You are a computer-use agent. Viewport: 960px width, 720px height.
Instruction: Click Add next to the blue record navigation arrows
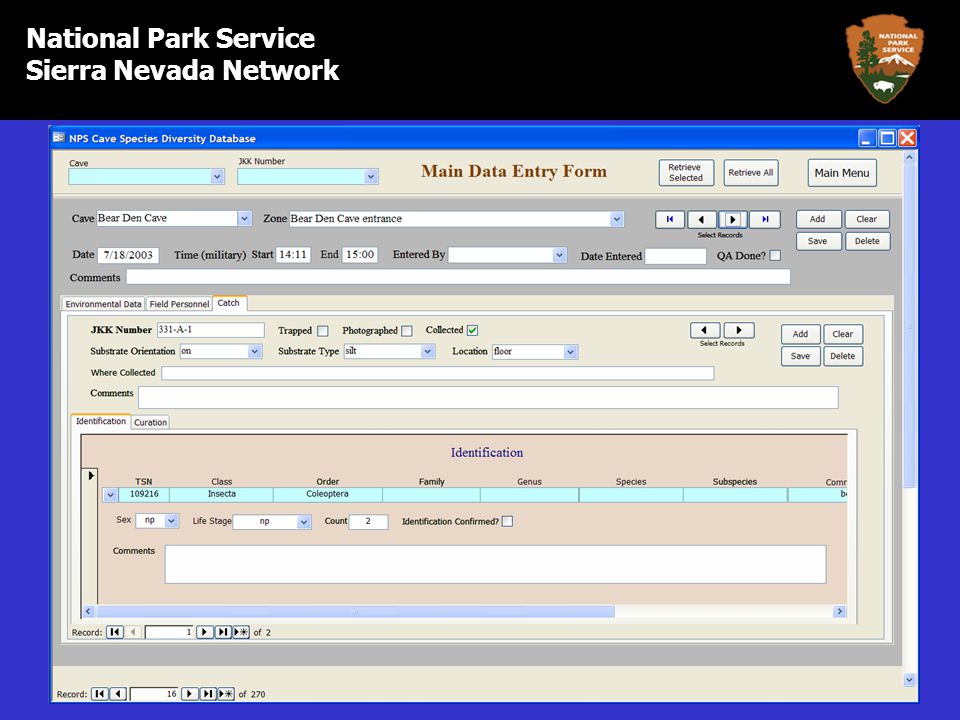pos(817,219)
